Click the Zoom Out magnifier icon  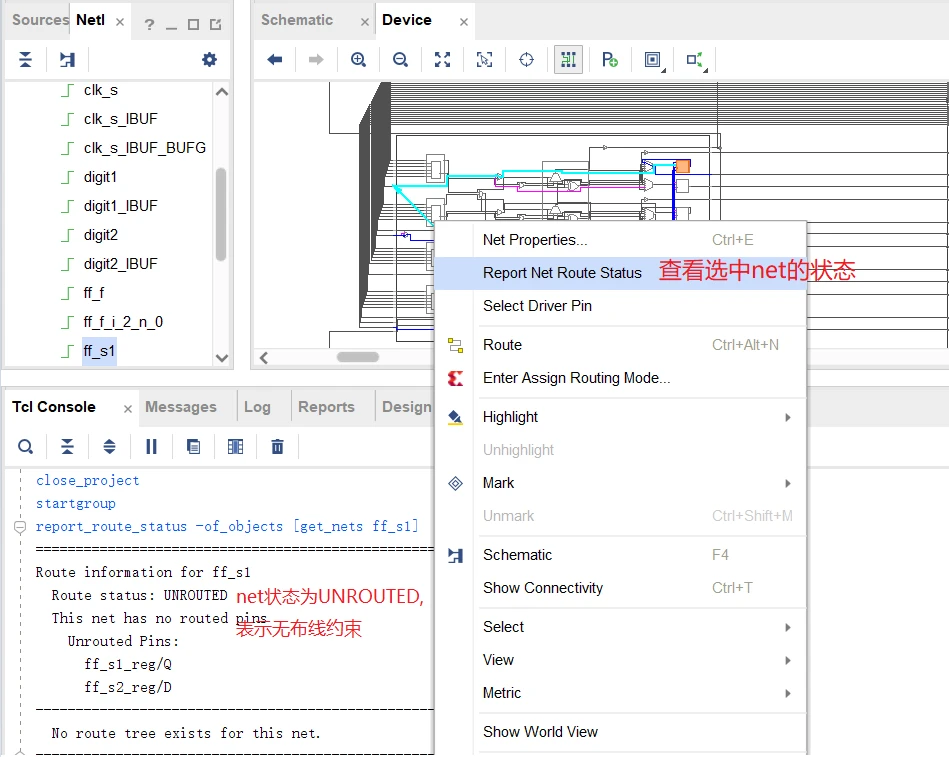[400, 59]
